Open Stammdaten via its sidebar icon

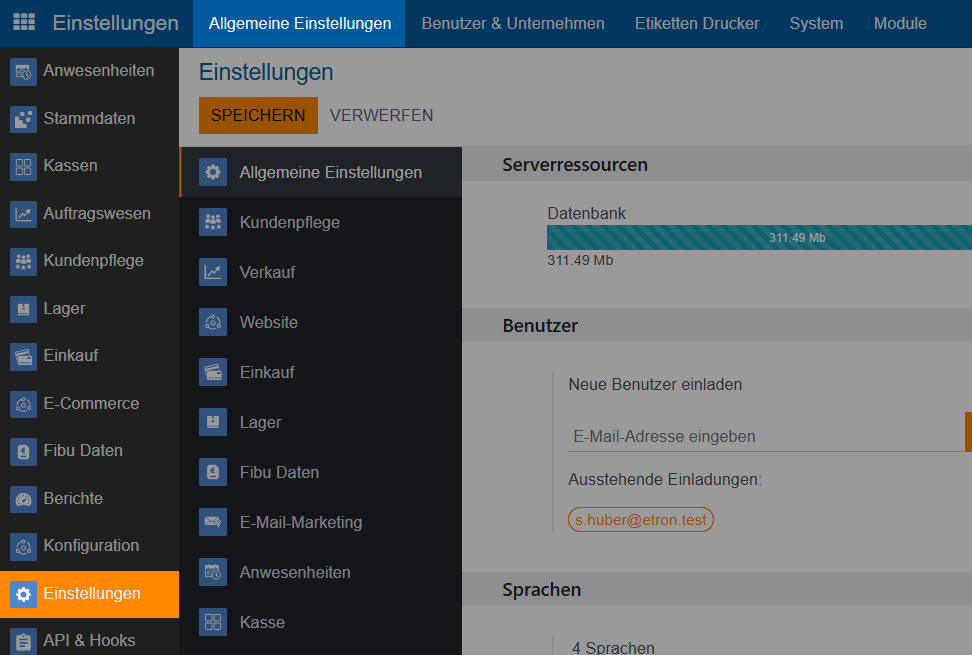coord(23,119)
